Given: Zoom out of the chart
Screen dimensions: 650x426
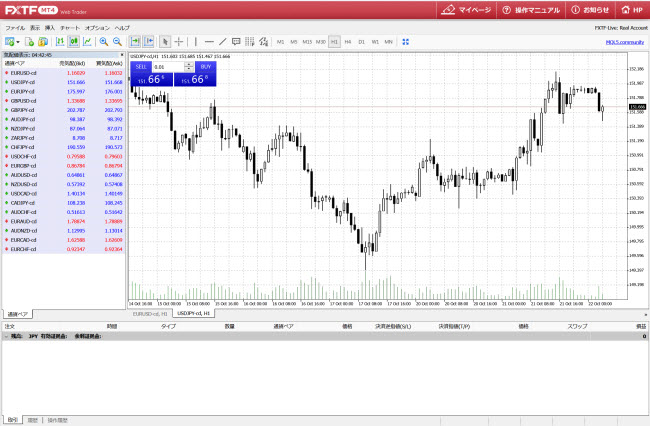Looking at the screenshot, I should click(117, 42).
